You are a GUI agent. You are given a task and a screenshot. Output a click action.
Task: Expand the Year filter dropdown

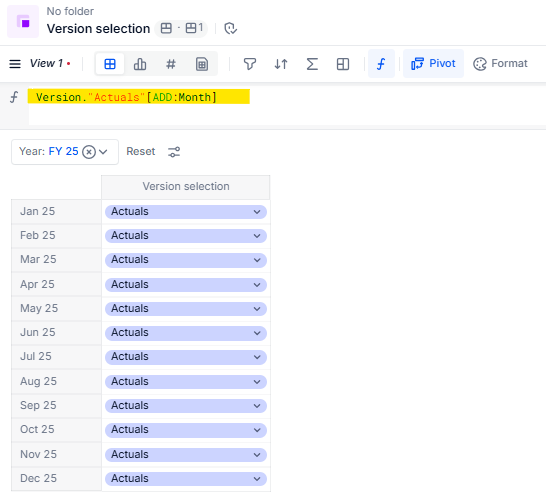point(103,152)
